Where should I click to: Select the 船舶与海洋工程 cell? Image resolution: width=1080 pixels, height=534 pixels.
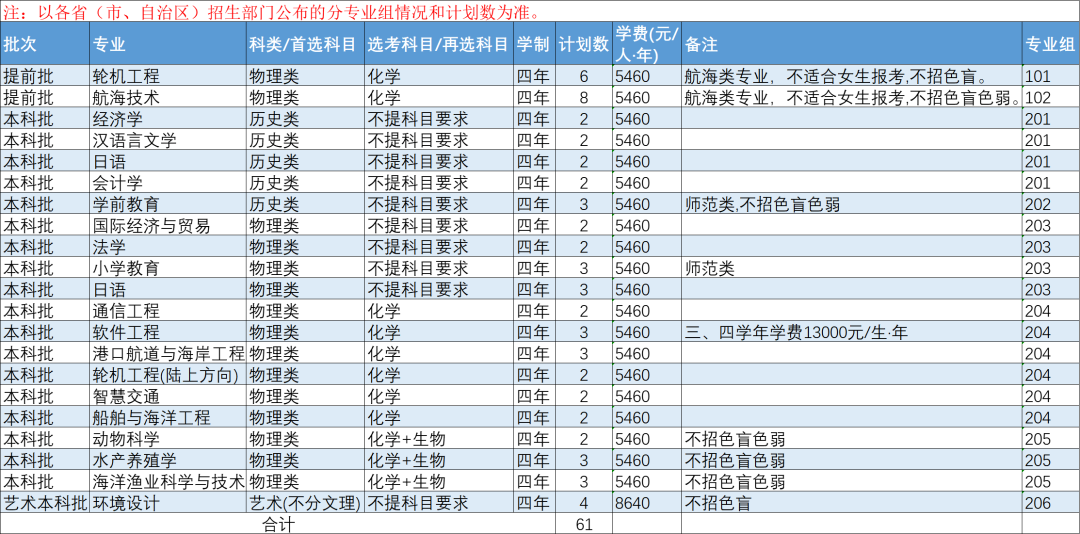pyautogui.click(x=168, y=418)
